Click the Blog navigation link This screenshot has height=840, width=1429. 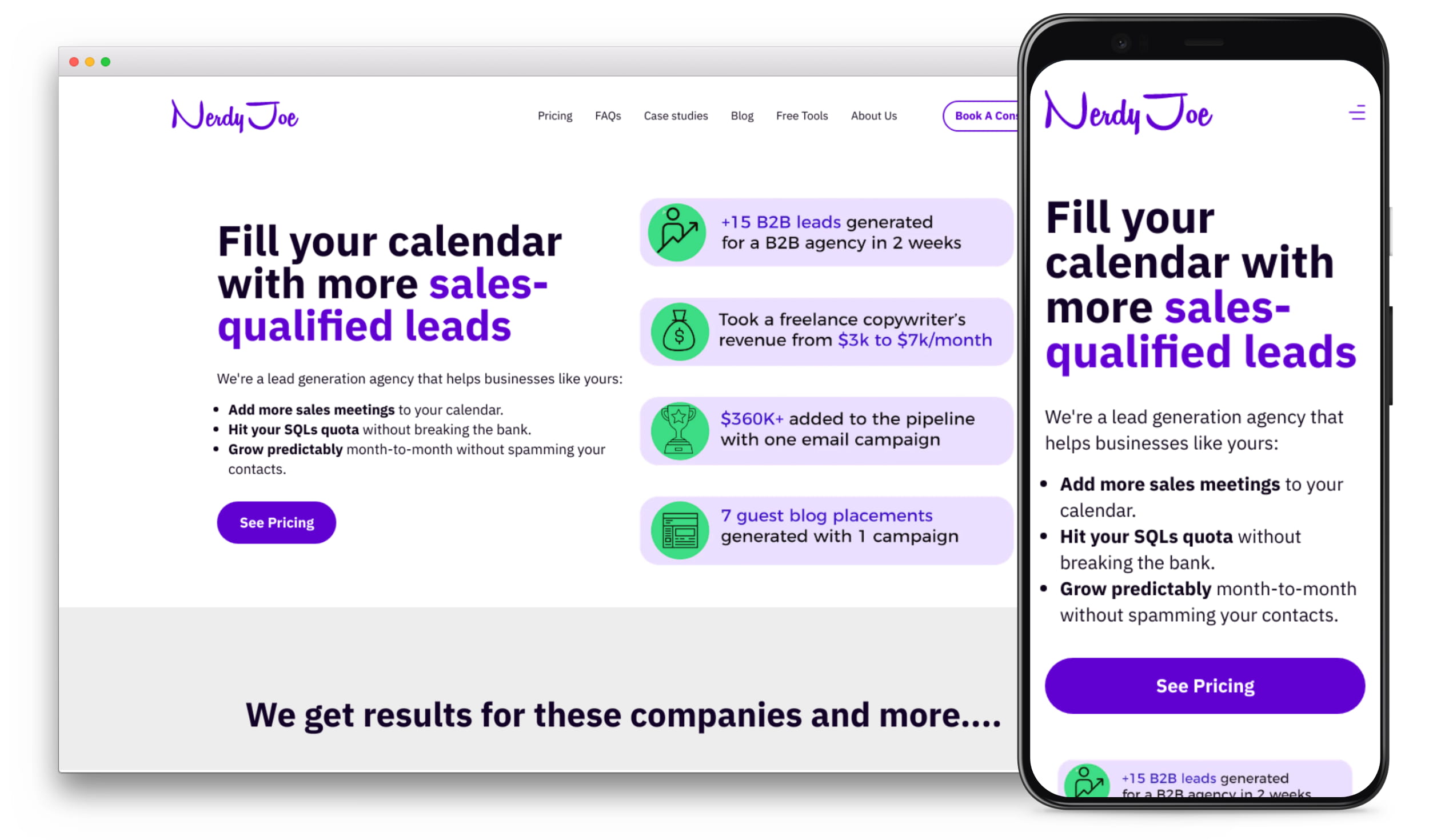coord(741,115)
